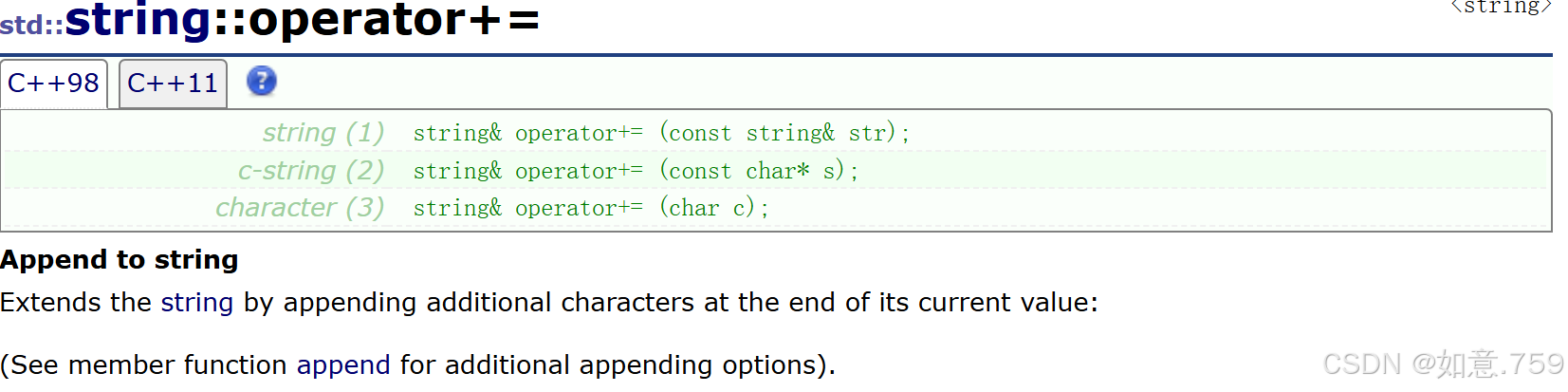
Task: Click the Extends the string description sentence
Action: tap(549, 303)
